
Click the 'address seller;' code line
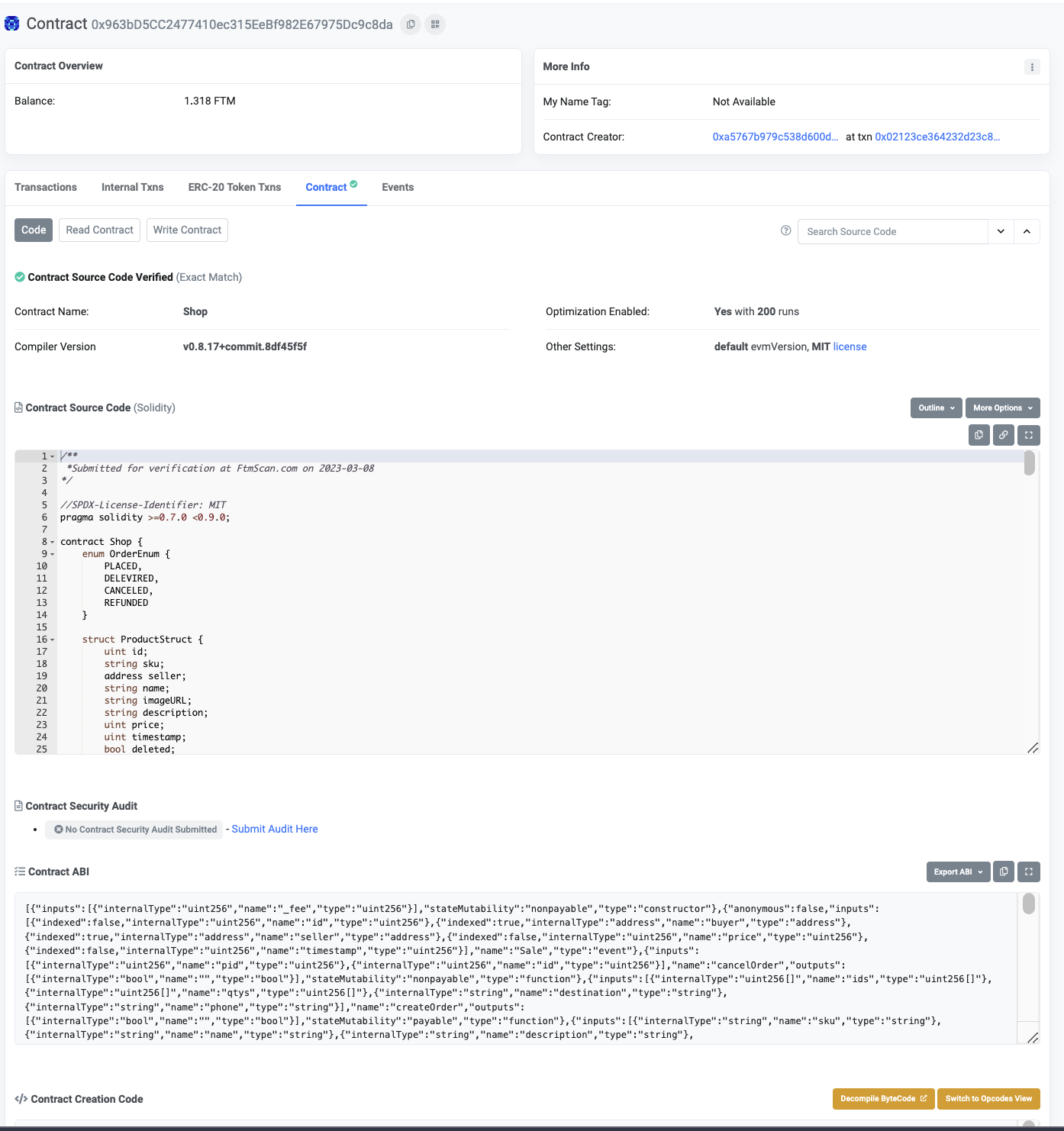145,676
